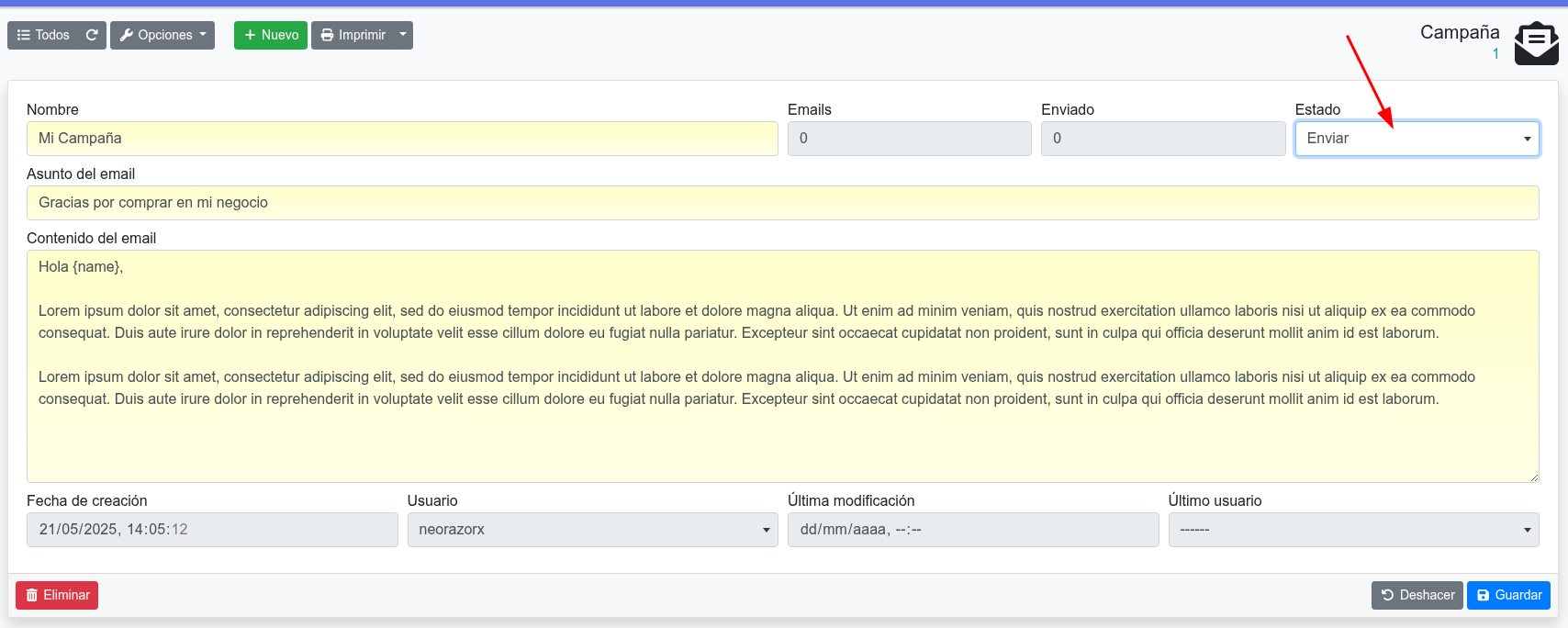Click the Imprimir print button
The width and height of the screenshot is (1568, 628).
coord(353,35)
